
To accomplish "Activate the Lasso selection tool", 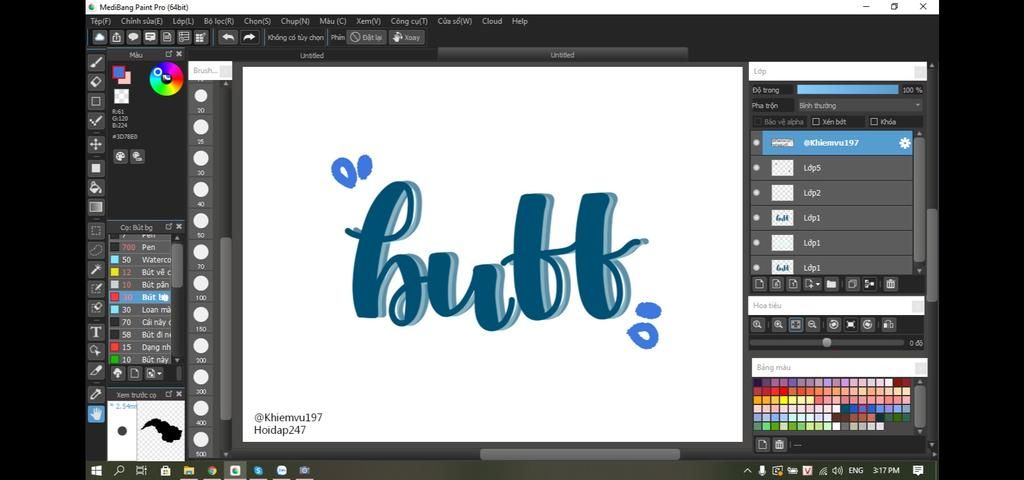I will point(96,250).
